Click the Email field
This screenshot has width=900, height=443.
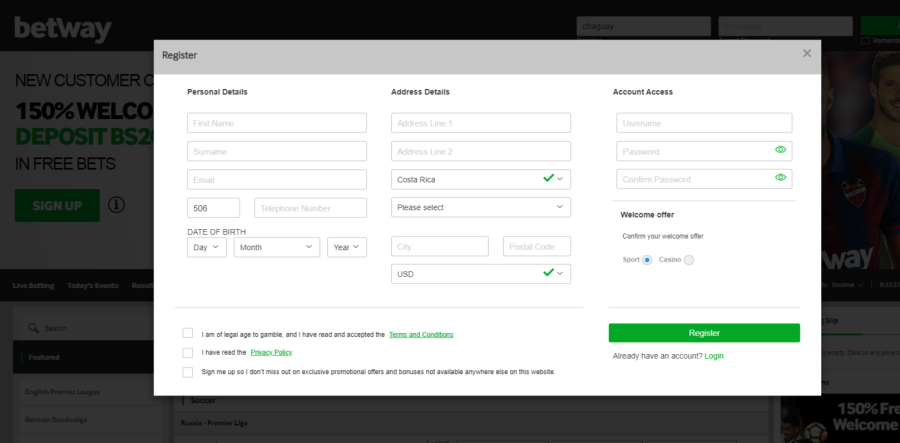tap(277, 179)
